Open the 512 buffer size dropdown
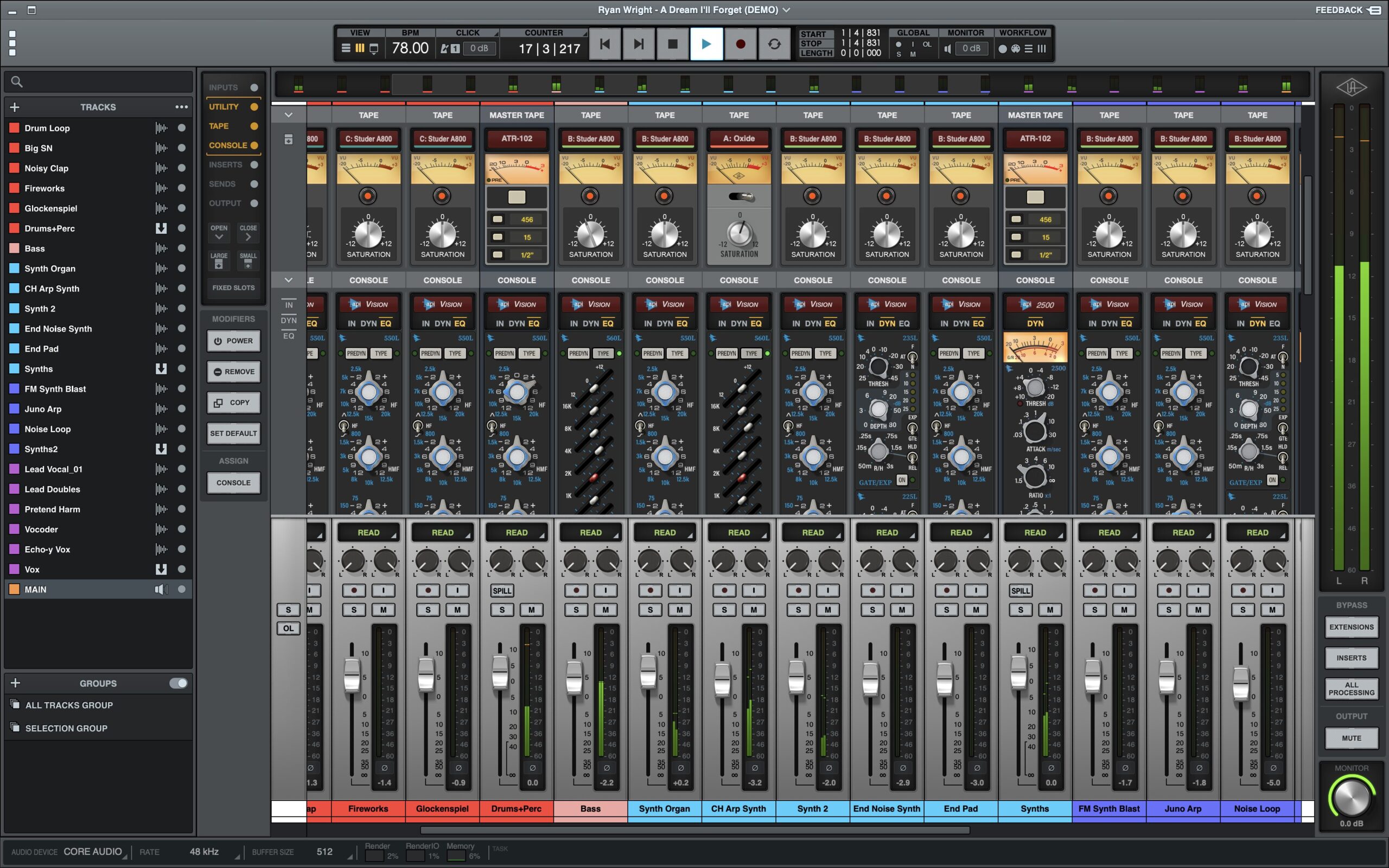Screen dimensions: 1389x868 point(334,852)
